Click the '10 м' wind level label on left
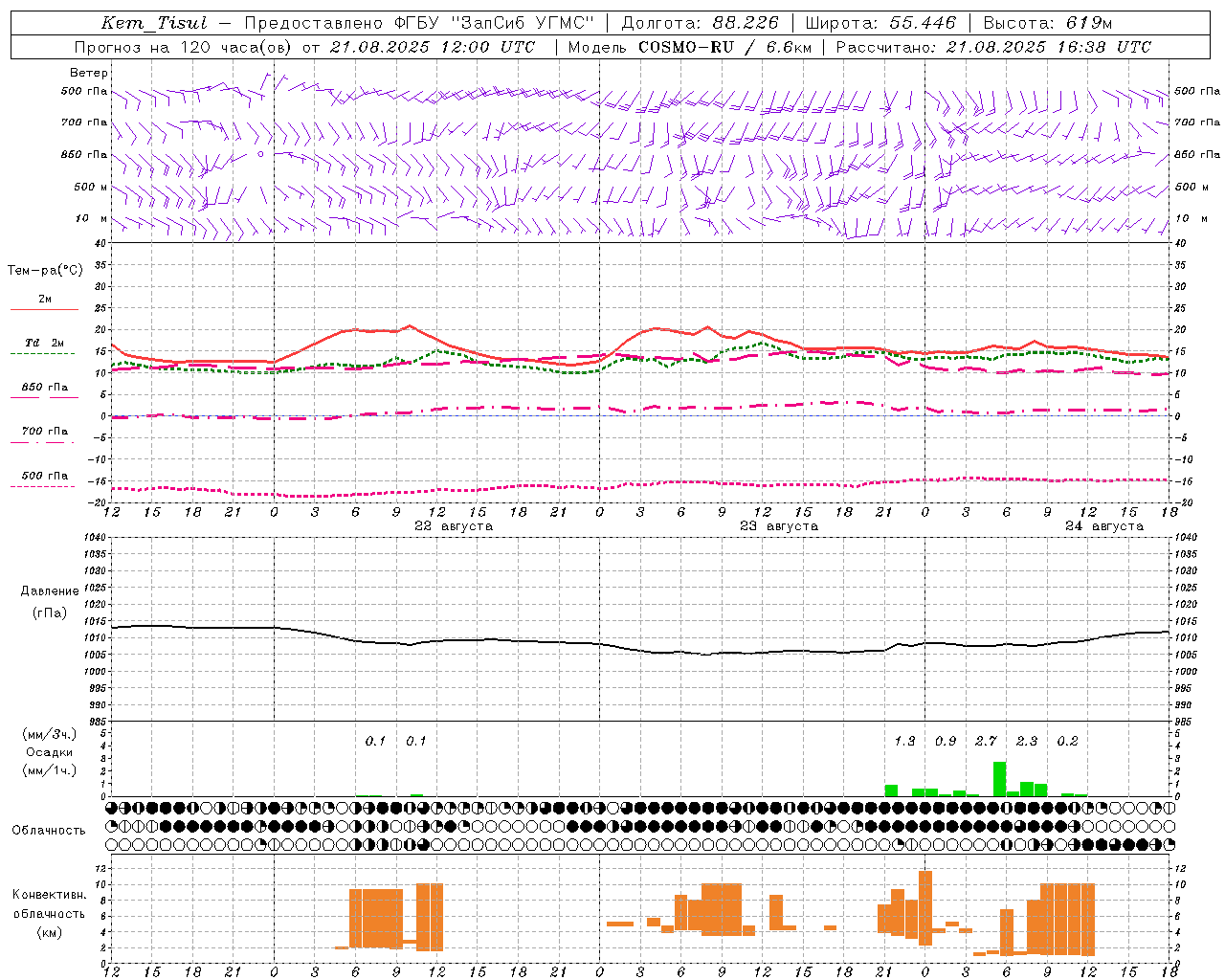The height and width of the screenshot is (980, 1225). coord(92,218)
